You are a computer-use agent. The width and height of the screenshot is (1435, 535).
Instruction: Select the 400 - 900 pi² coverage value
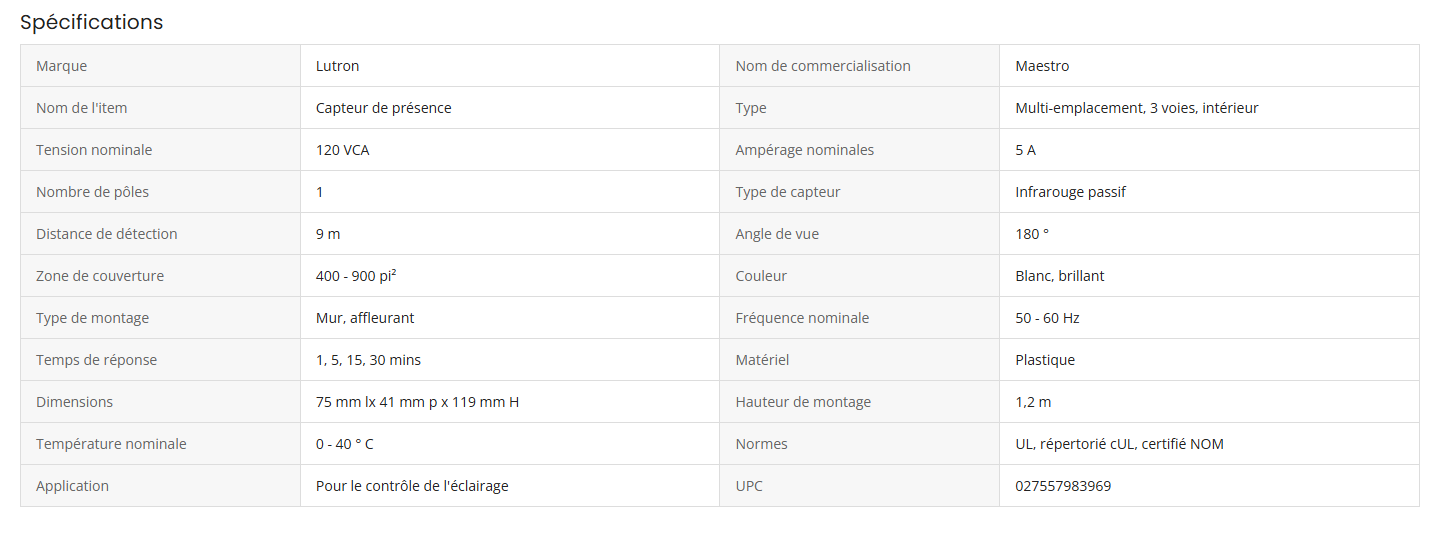[362, 276]
